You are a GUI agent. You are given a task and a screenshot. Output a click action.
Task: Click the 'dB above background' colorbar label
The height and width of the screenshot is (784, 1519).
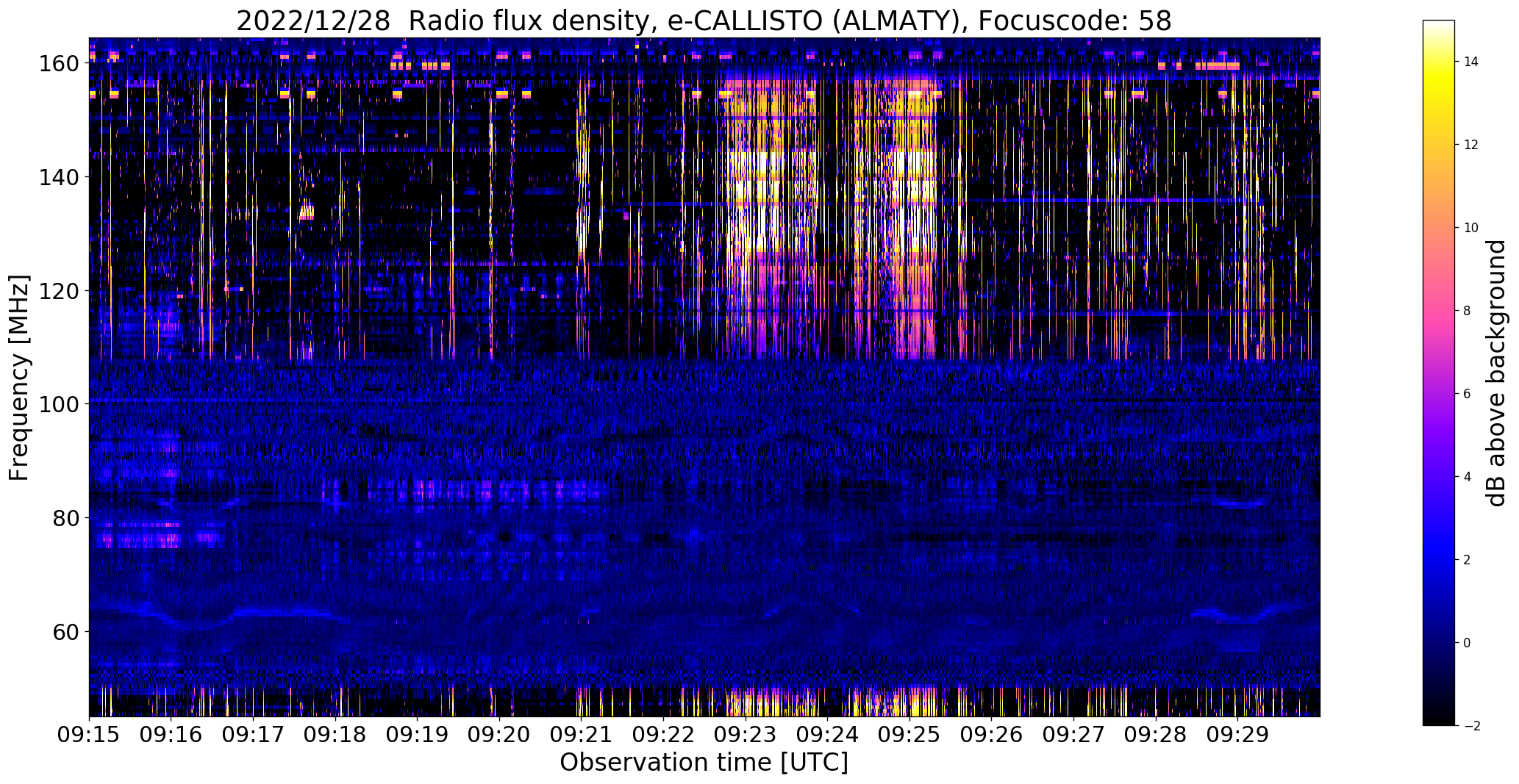pyautogui.click(x=1496, y=373)
